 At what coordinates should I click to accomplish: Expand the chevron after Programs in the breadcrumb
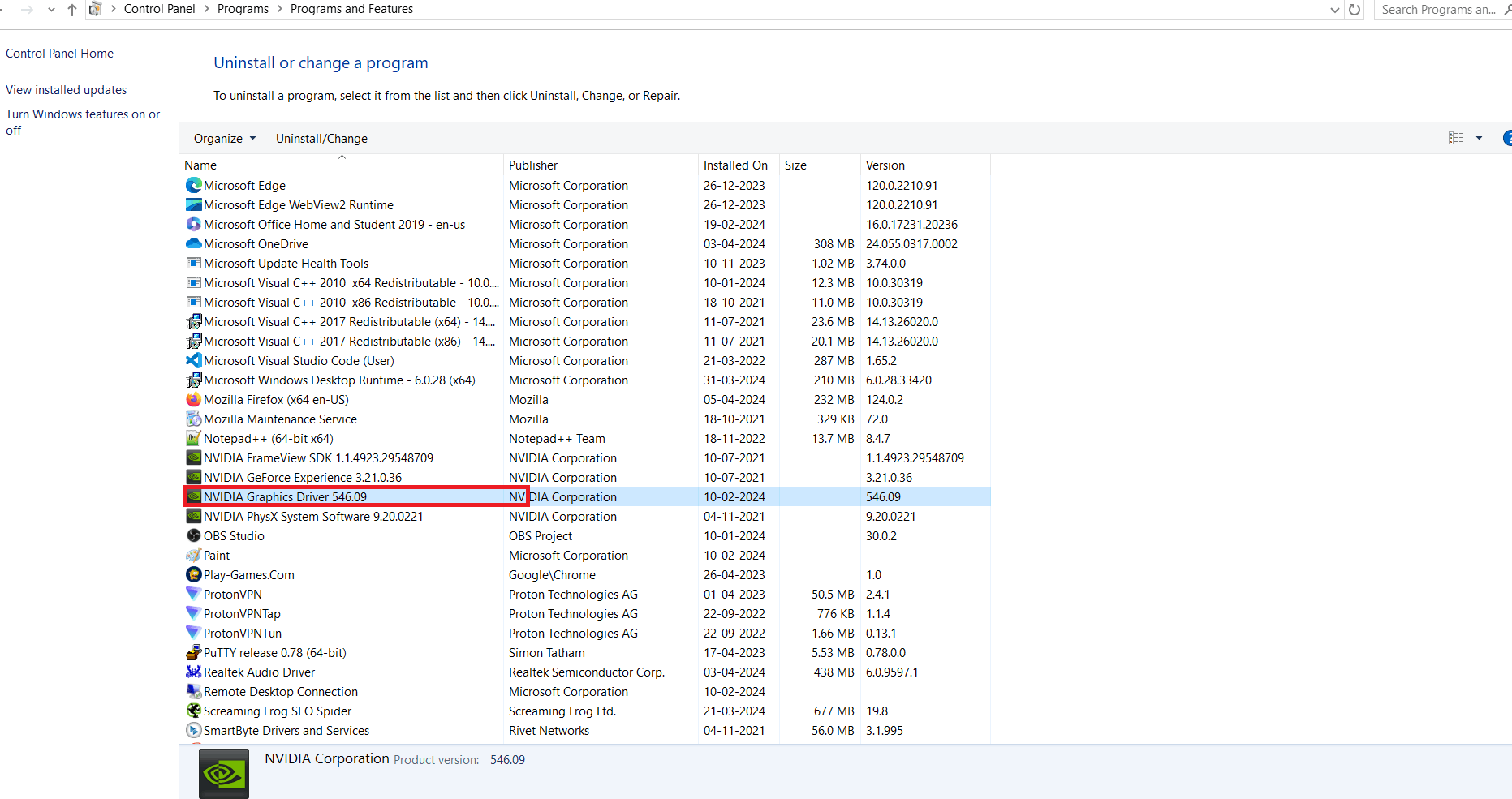(x=280, y=9)
